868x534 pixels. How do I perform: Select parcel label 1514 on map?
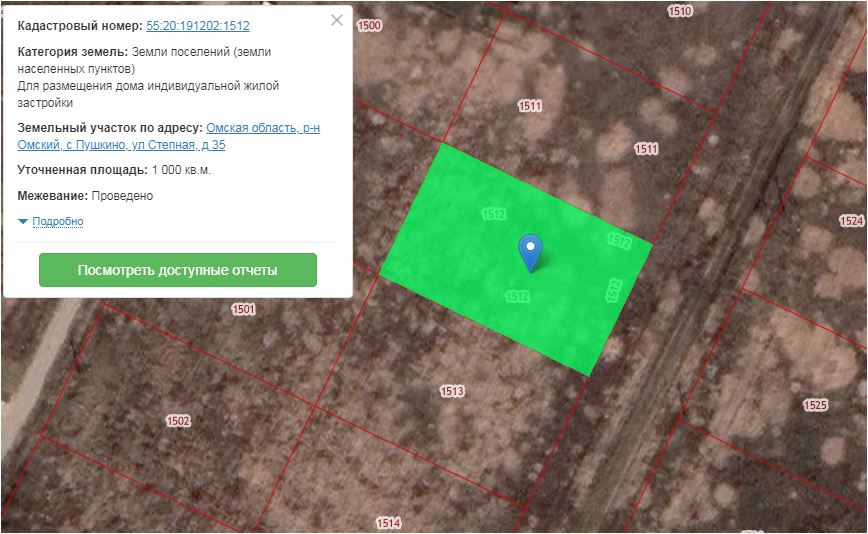click(x=389, y=522)
